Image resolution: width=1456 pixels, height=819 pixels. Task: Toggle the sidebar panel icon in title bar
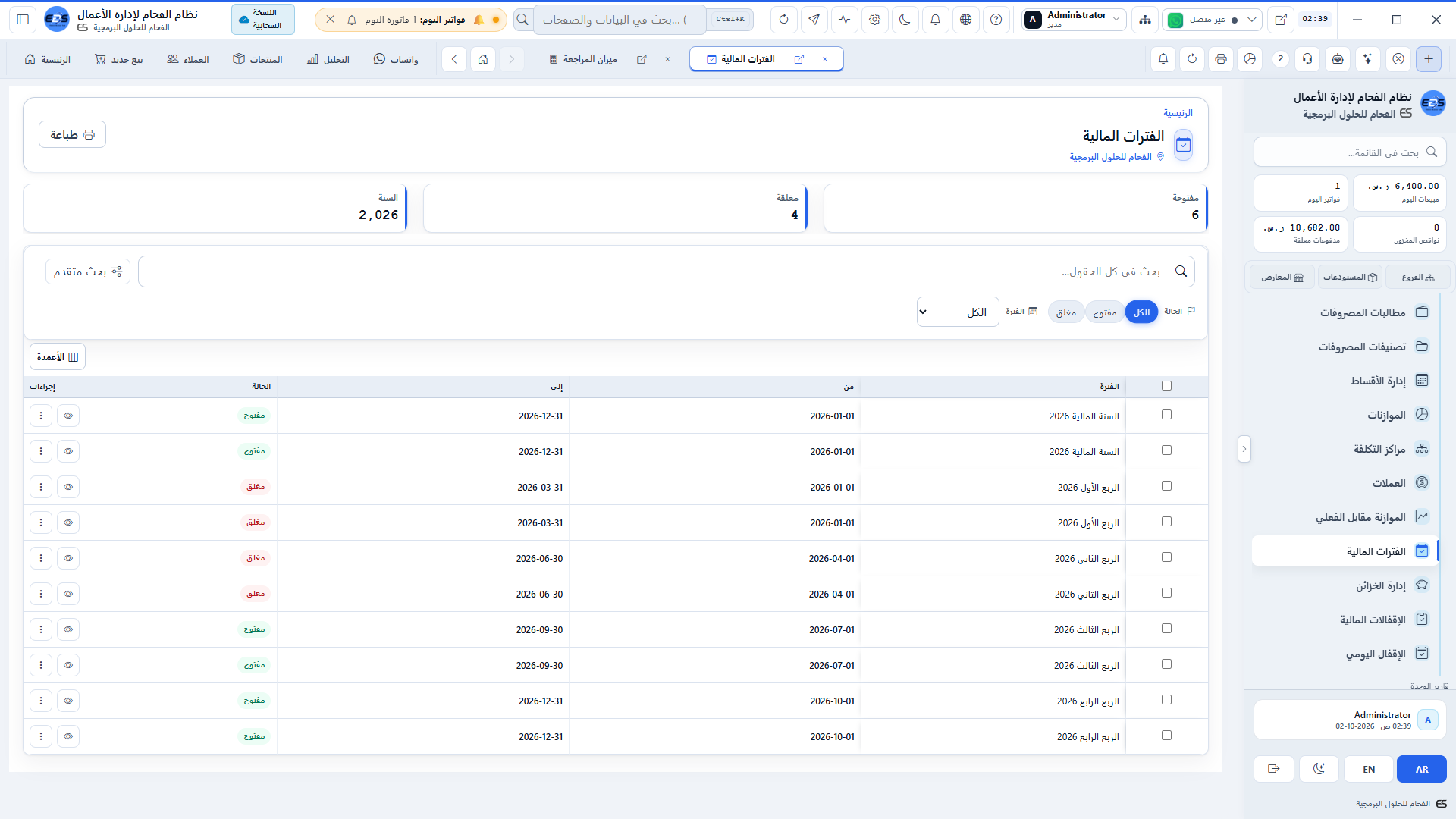[x=23, y=20]
